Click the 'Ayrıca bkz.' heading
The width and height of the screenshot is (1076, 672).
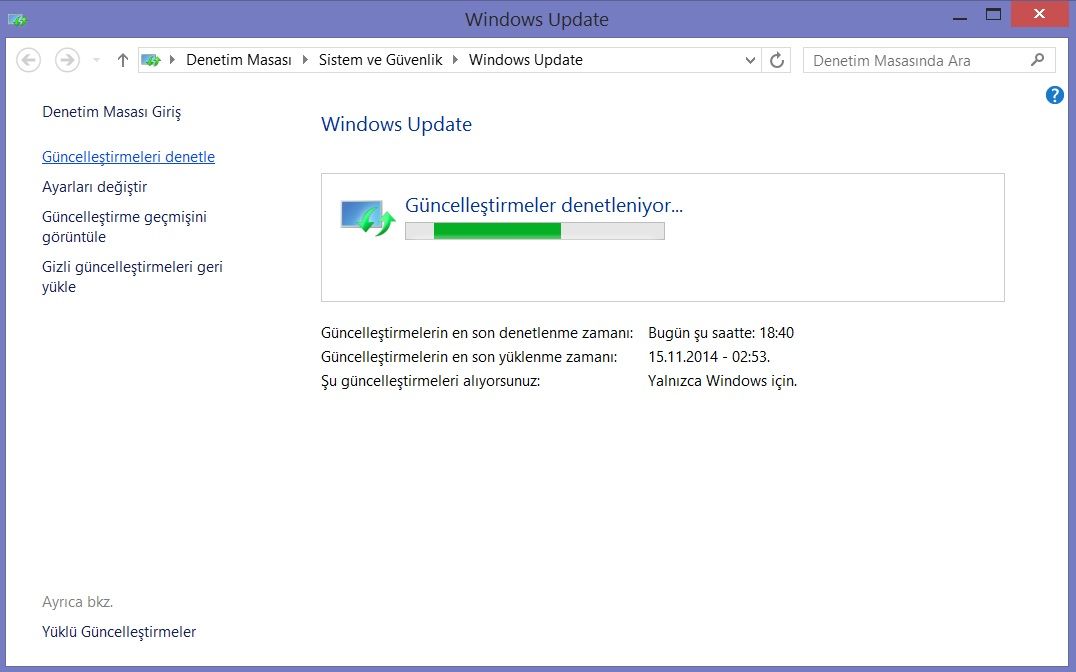[x=78, y=602]
